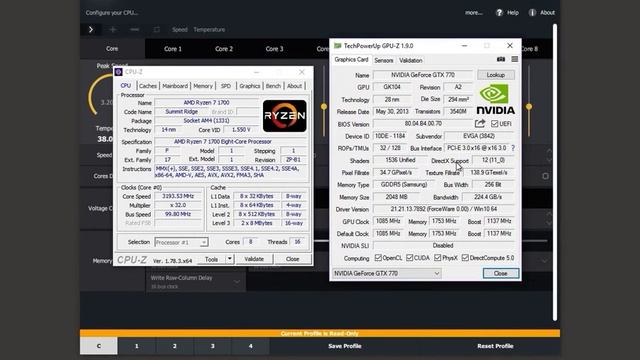This screenshot has width=640, height=360.
Task: Toggle the PhysX checkbox
Action: 438,258
